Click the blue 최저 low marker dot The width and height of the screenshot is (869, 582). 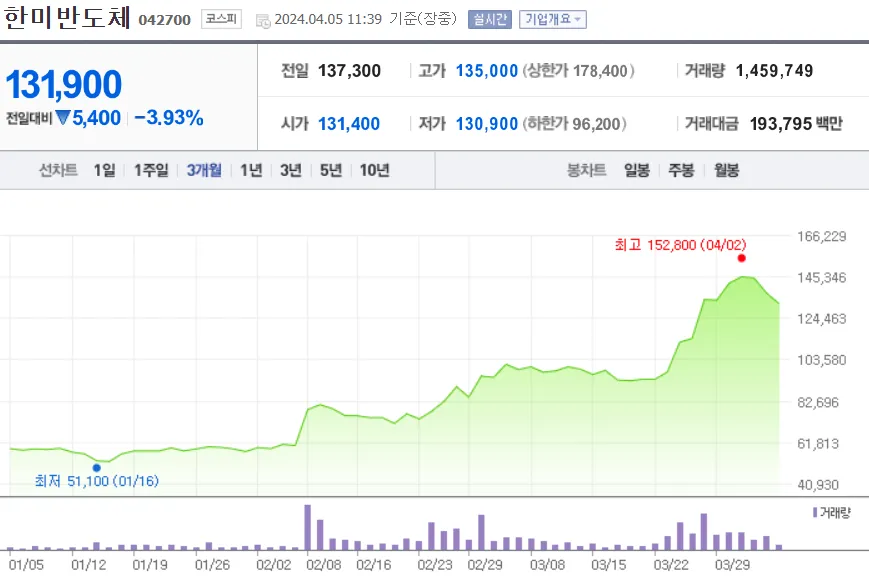pos(96,468)
